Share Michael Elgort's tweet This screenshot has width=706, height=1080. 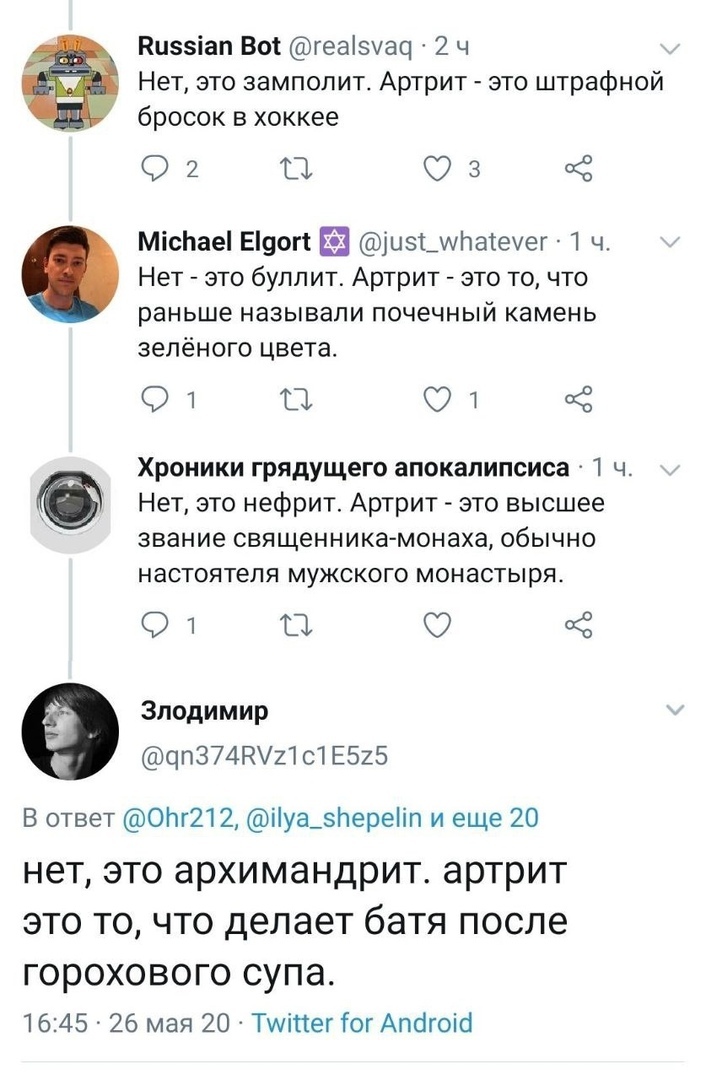click(579, 397)
